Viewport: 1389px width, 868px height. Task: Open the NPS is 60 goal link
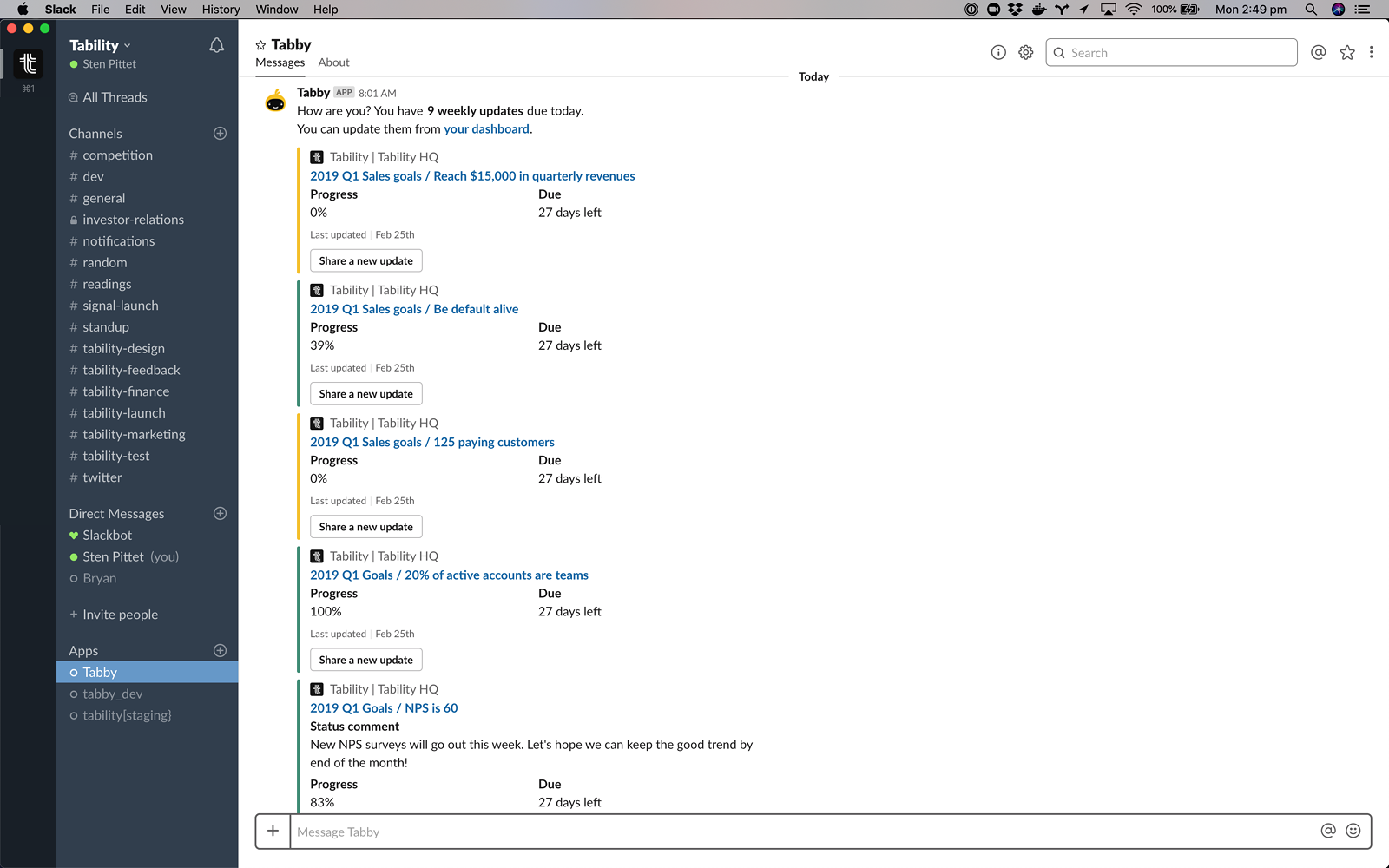click(x=384, y=708)
